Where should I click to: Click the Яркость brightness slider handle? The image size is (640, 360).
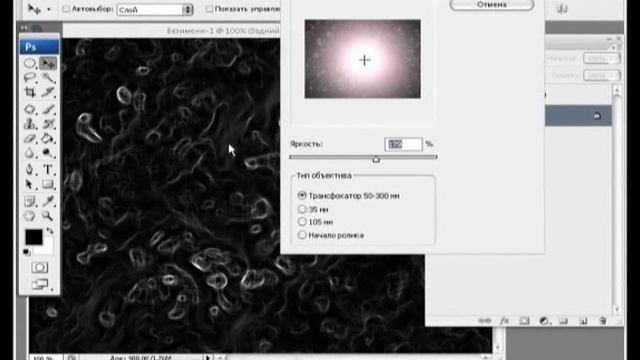pyautogui.click(x=376, y=160)
